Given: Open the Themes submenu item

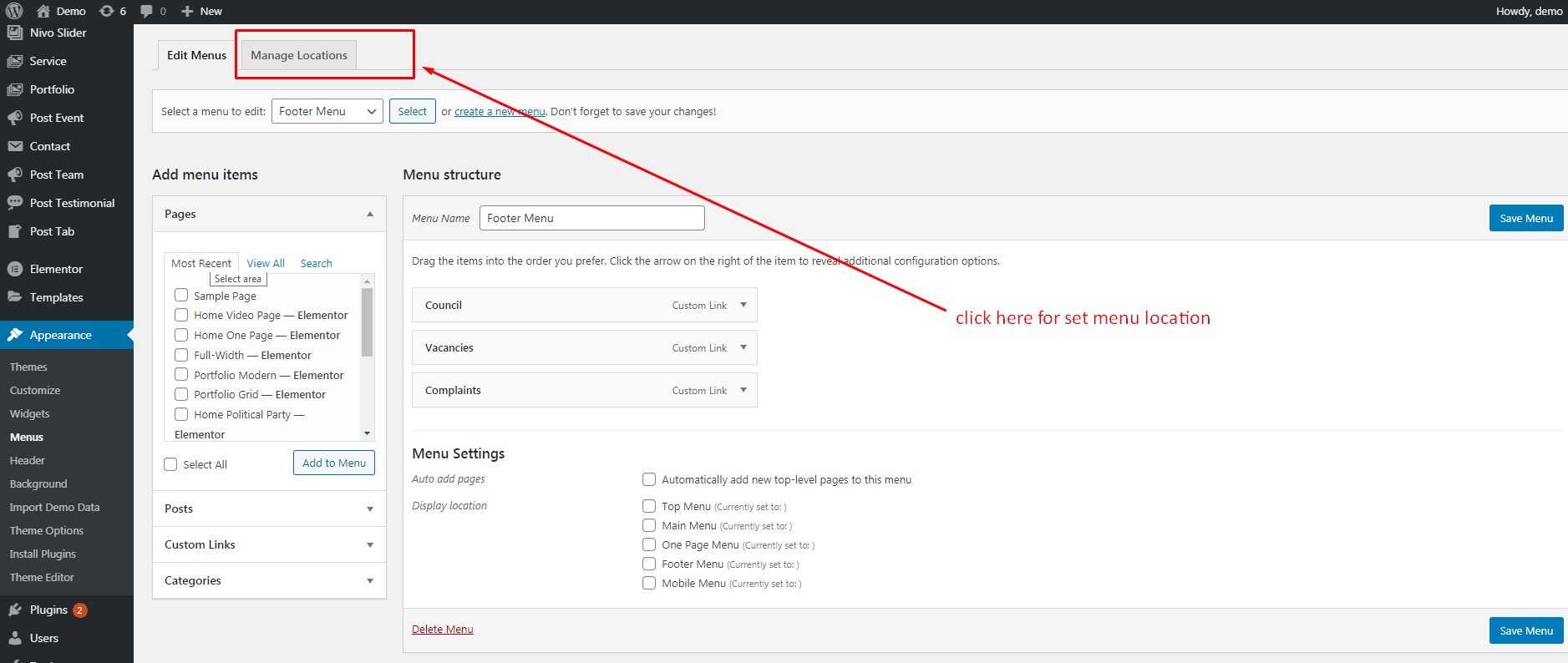Looking at the screenshot, I should click(28, 367).
